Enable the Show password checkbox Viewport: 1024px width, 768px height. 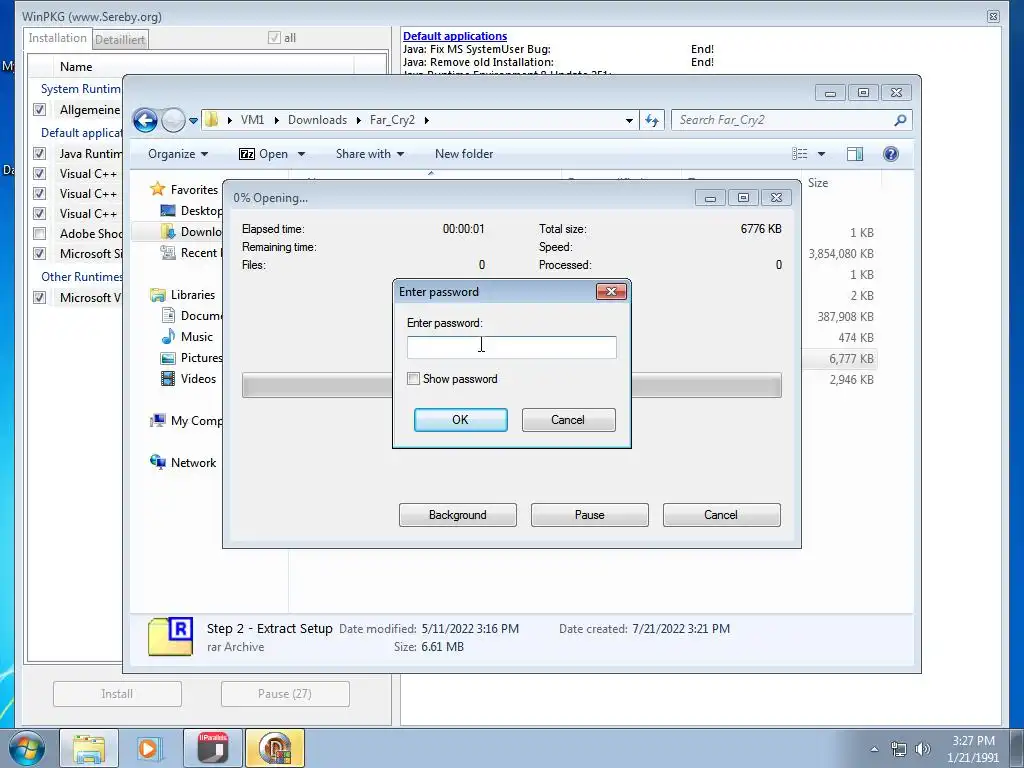coord(413,379)
